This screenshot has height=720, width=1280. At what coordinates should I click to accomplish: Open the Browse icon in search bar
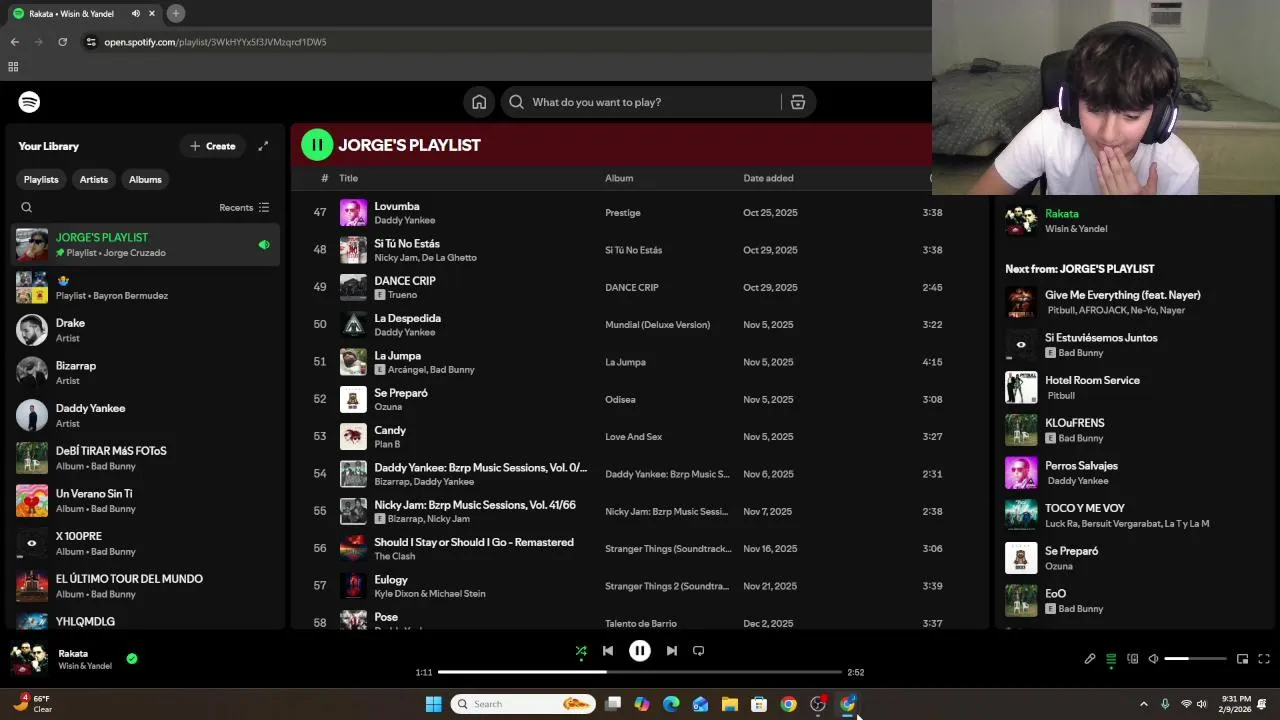798,102
